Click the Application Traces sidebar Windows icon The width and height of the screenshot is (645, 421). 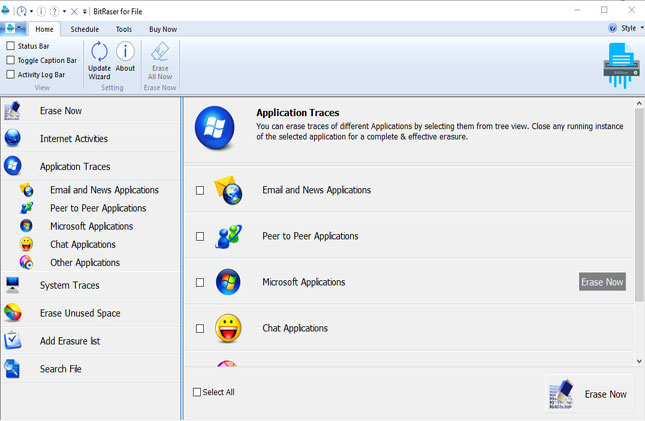13,166
